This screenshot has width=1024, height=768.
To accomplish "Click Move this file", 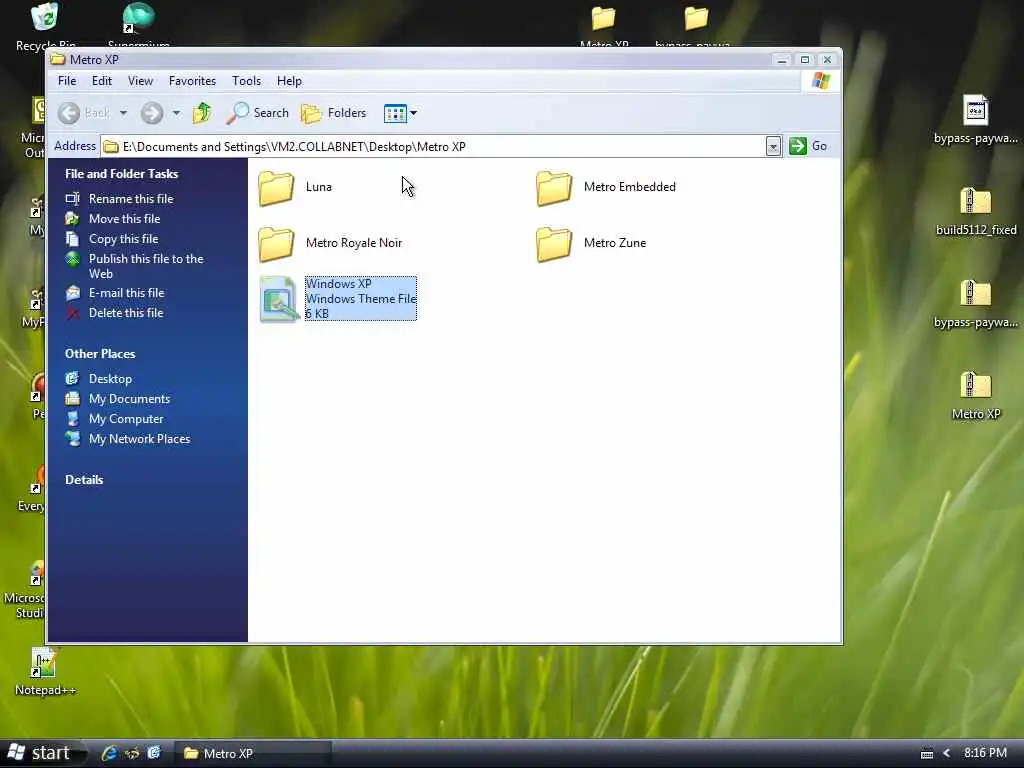I will click(x=124, y=219).
